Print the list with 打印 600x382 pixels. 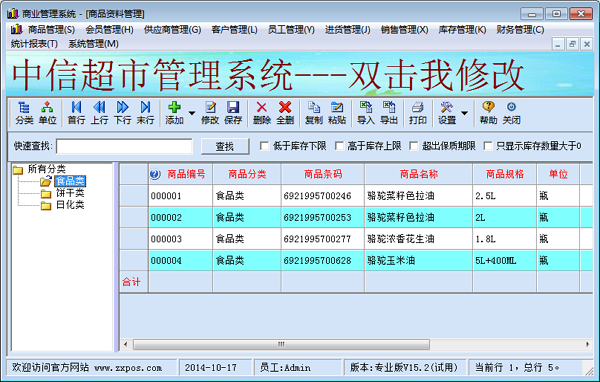tap(417, 113)
